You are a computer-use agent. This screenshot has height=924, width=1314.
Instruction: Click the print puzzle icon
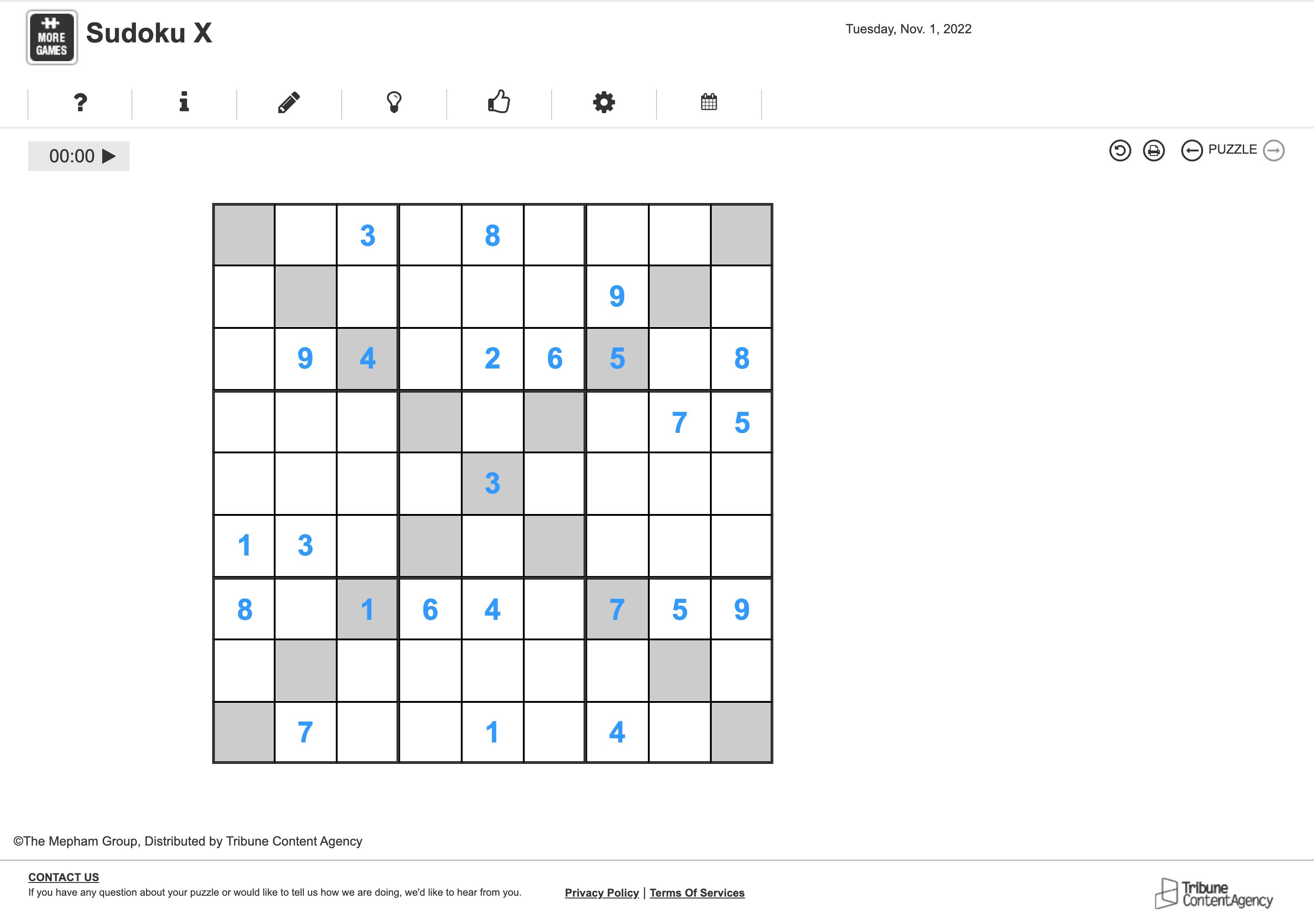tap(1153, 151)
